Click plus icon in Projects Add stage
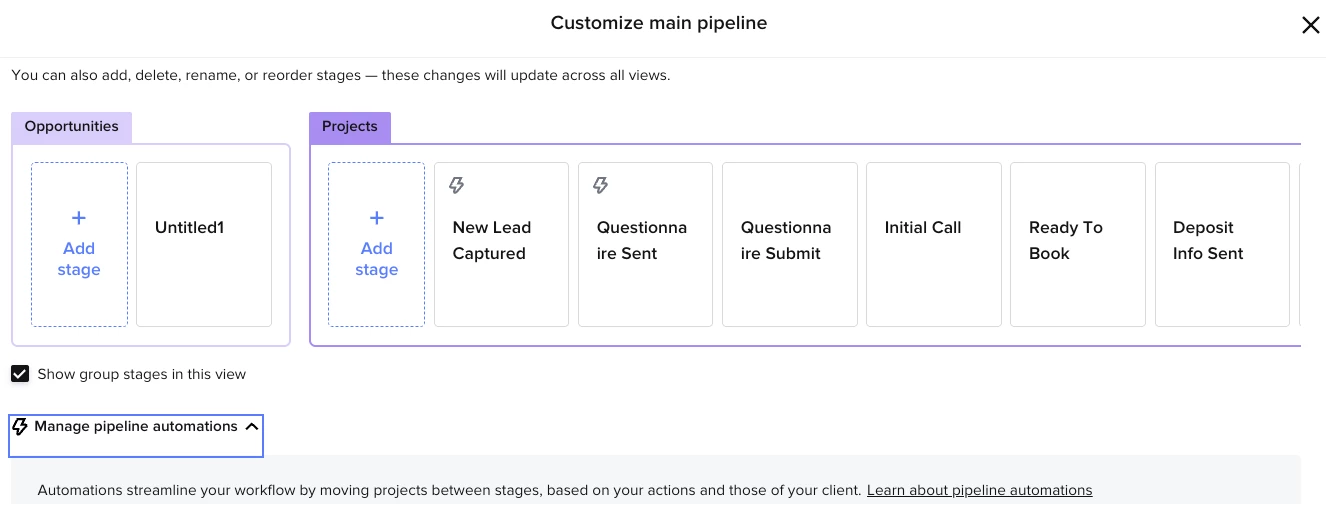The width and height of the screenshot is (1326, 510). pos(377,218)
